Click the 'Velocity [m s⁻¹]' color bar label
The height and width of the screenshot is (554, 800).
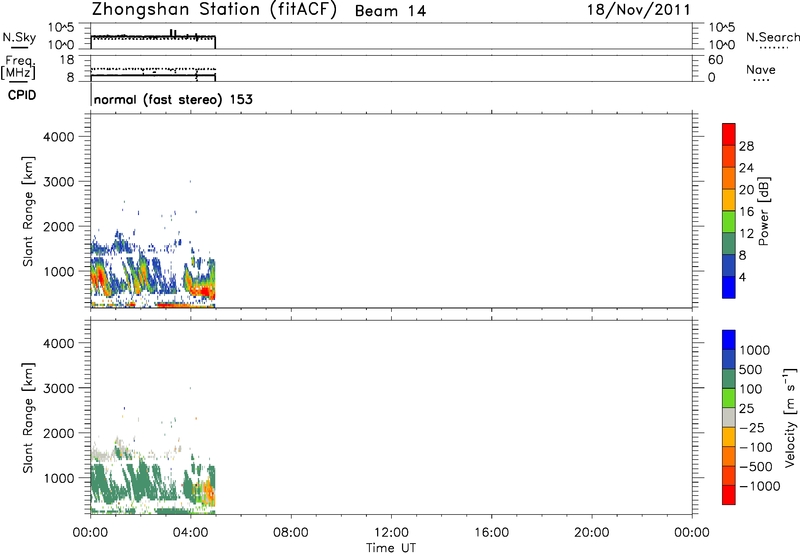click(789, 417)
